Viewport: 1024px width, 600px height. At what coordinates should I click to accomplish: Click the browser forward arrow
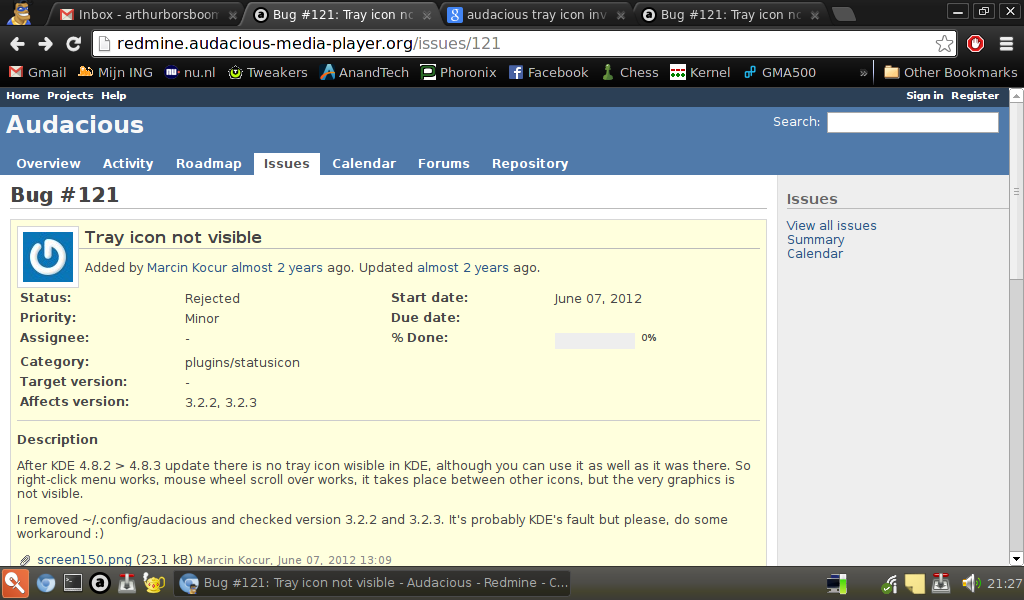[45, 44]
